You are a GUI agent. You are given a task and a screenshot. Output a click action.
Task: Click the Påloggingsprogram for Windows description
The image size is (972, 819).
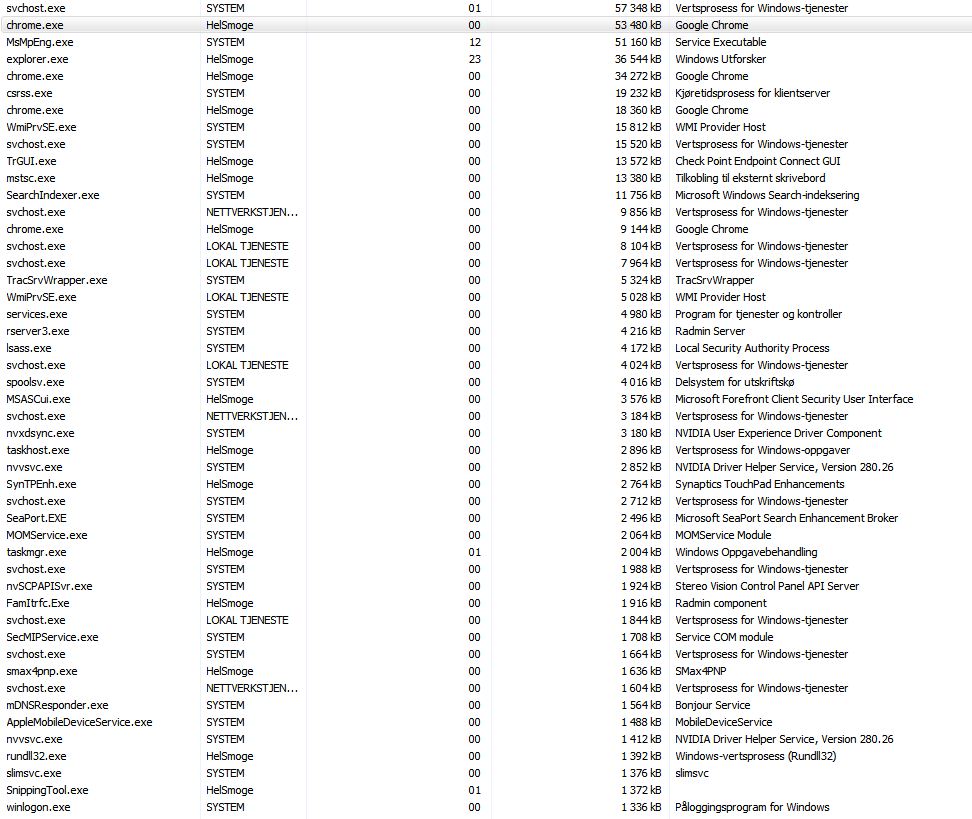[752, 807]
